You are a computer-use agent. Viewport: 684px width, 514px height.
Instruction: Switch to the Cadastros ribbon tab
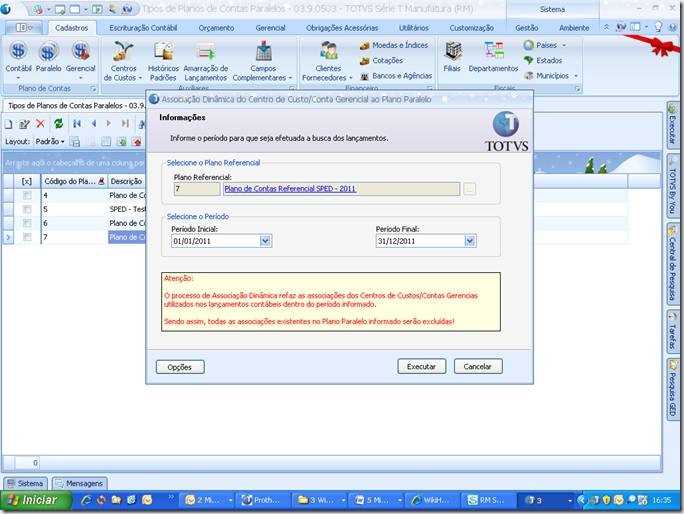(x=72, y=28)
